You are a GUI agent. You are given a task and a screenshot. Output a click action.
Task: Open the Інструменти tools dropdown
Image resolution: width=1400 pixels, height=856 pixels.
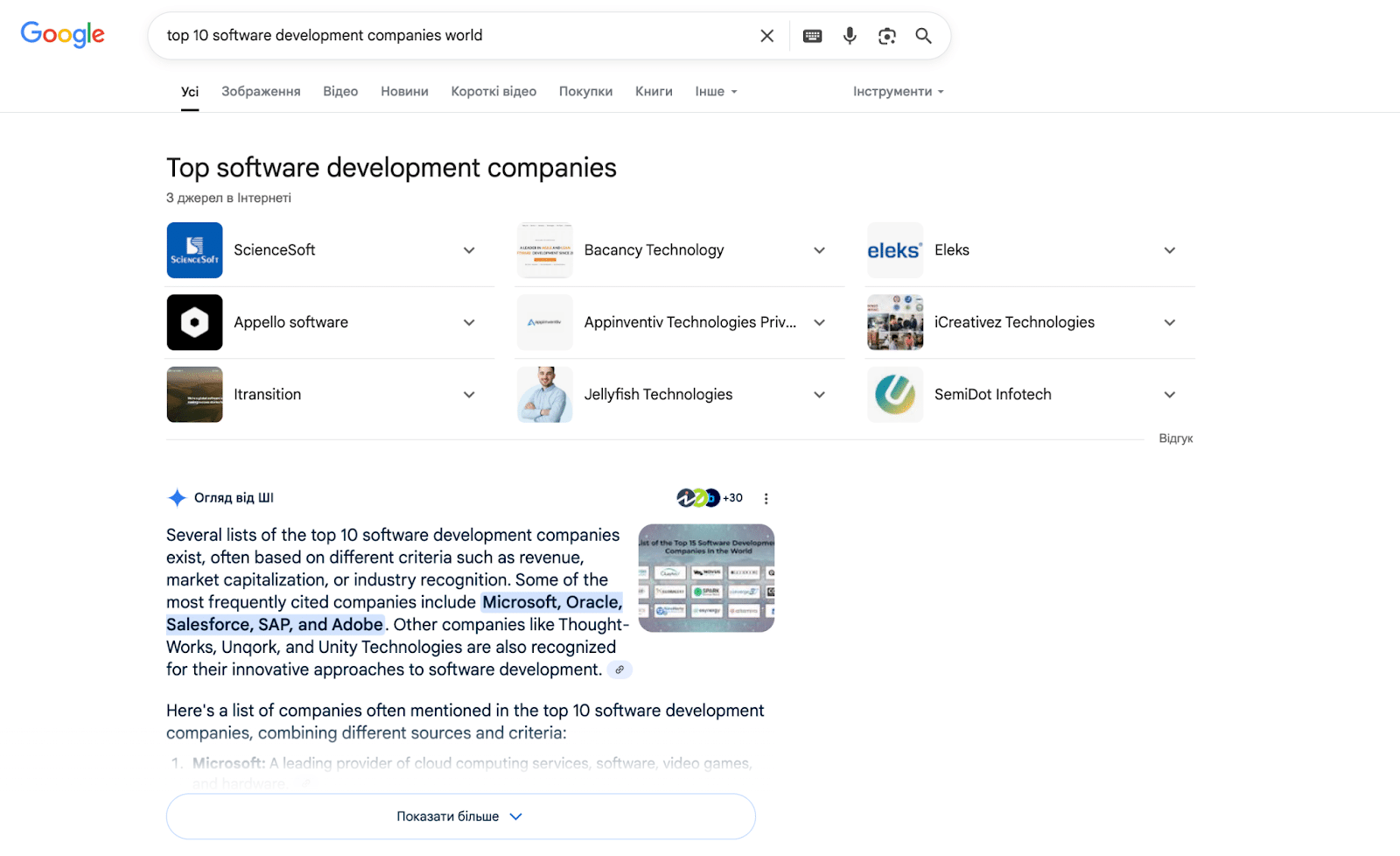[x=899, y=91]
